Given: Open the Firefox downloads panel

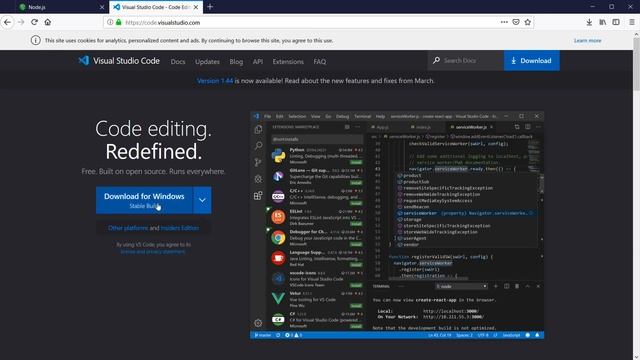Looking at the screenshot, I should click(x=589, y=22).
